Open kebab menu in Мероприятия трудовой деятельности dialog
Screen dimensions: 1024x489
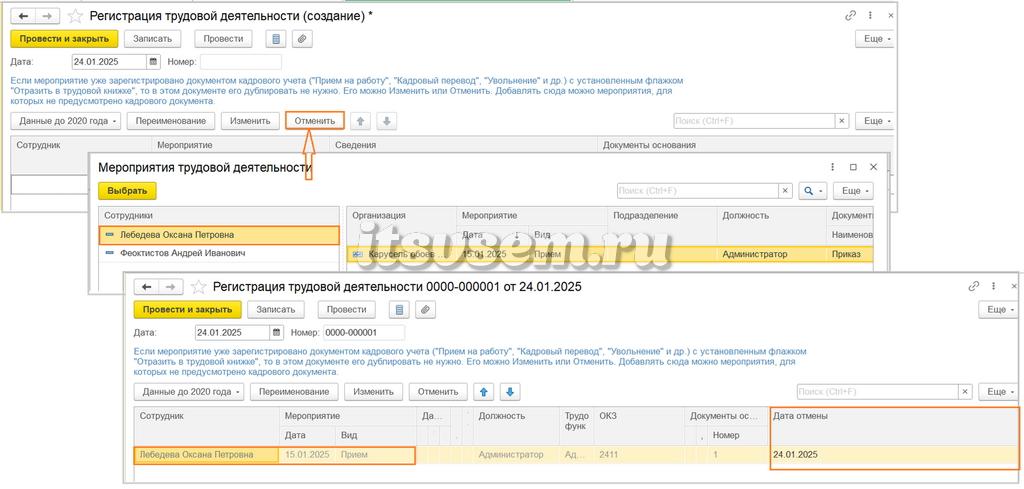[x=832, y=167]
